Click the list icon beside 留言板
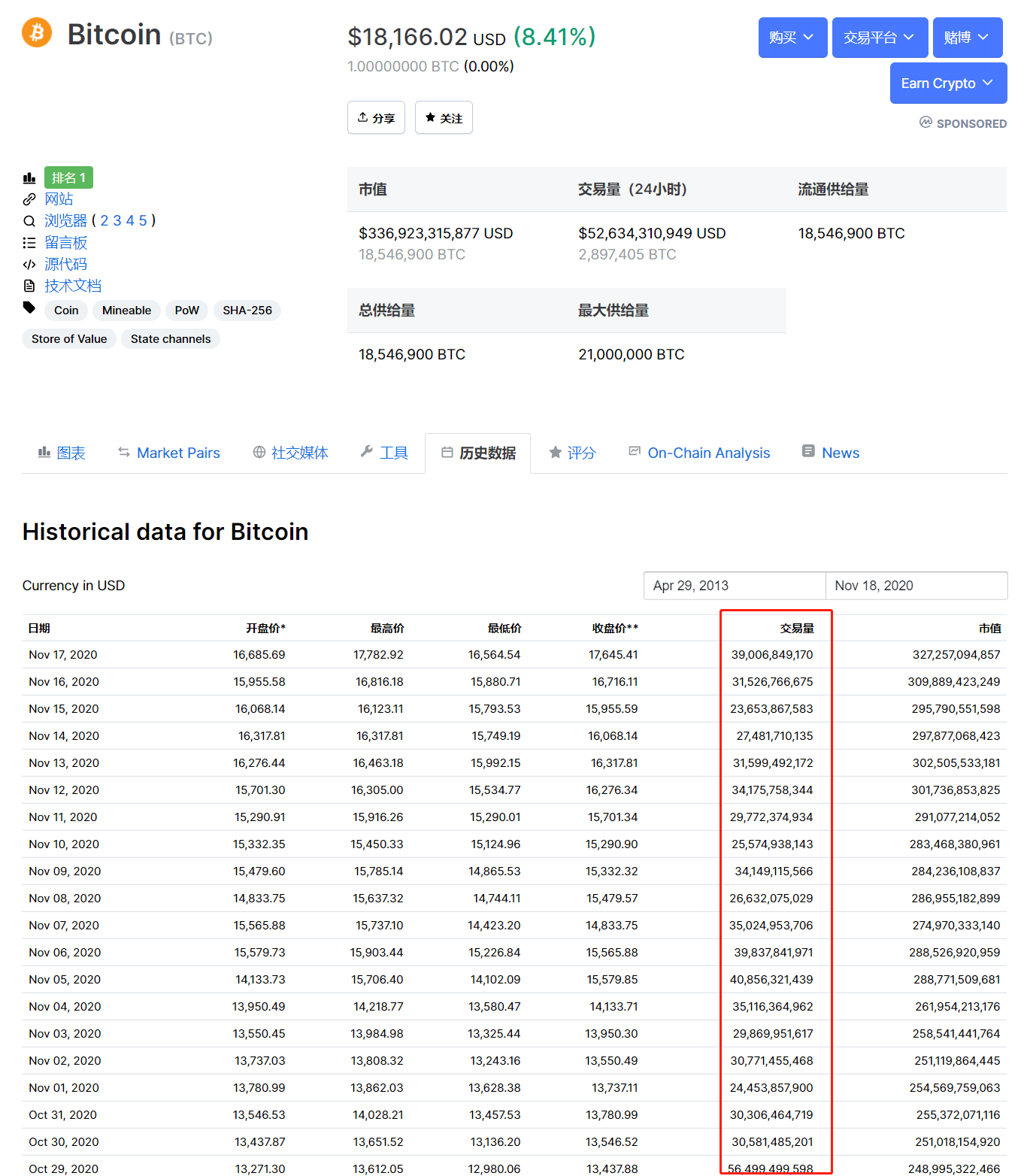 pos(29,243)
